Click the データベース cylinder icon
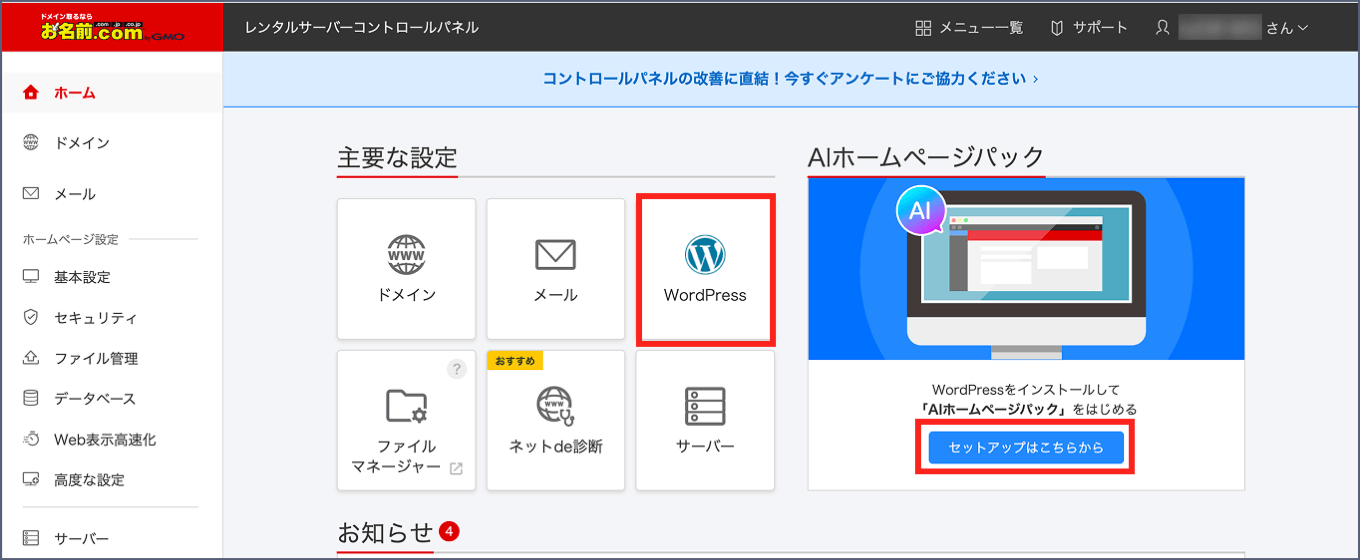Screen dimensions: 1360x560 pos(30,398)
